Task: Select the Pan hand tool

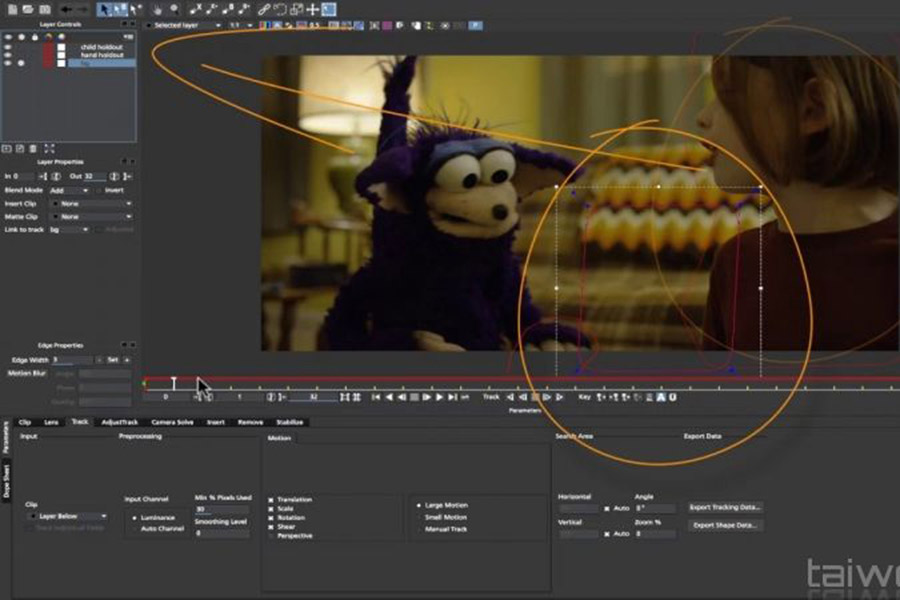Action: pyautogui.click(x=155, y=8)
